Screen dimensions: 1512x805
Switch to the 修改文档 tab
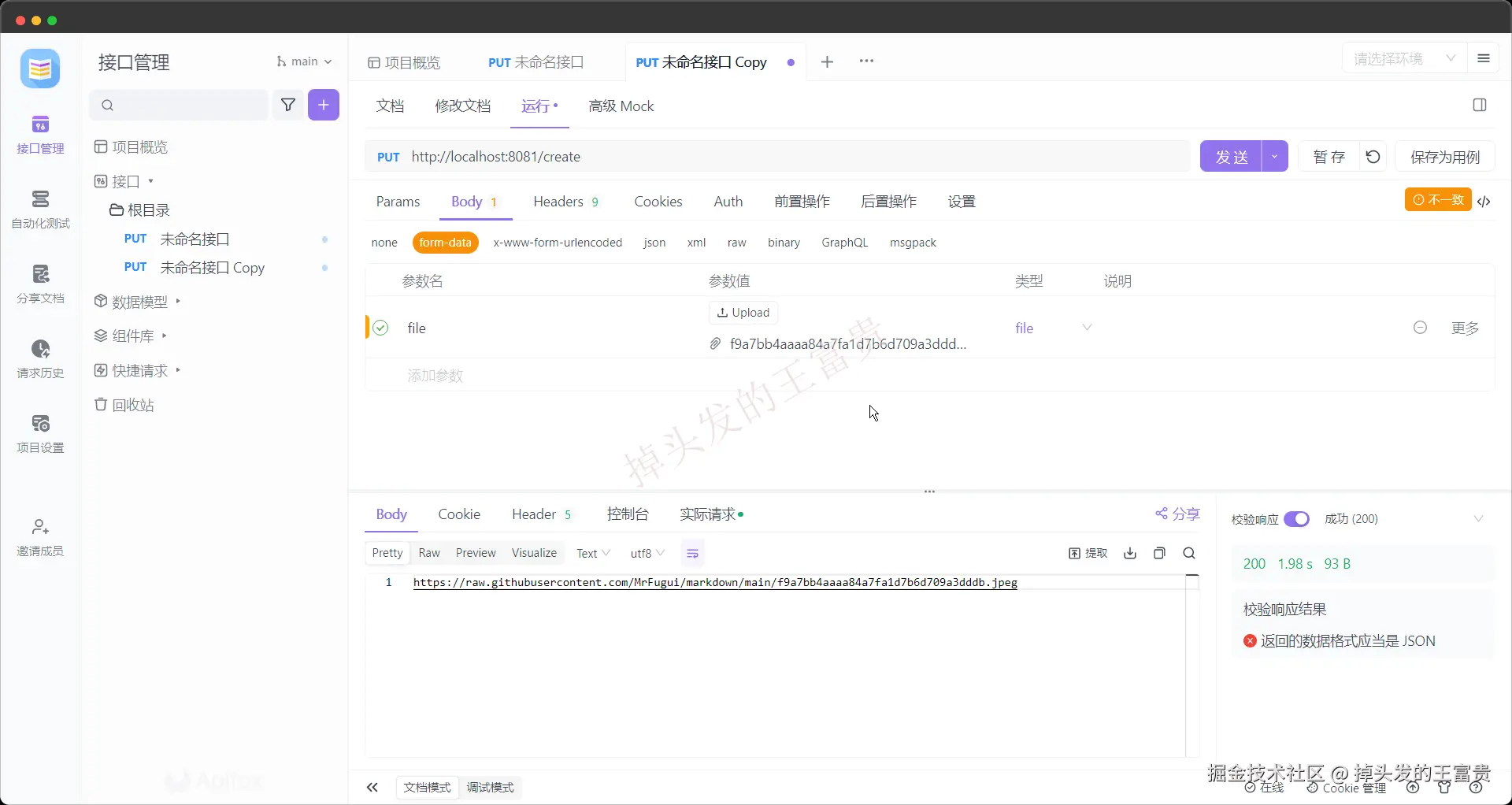(x=462, y=106)
